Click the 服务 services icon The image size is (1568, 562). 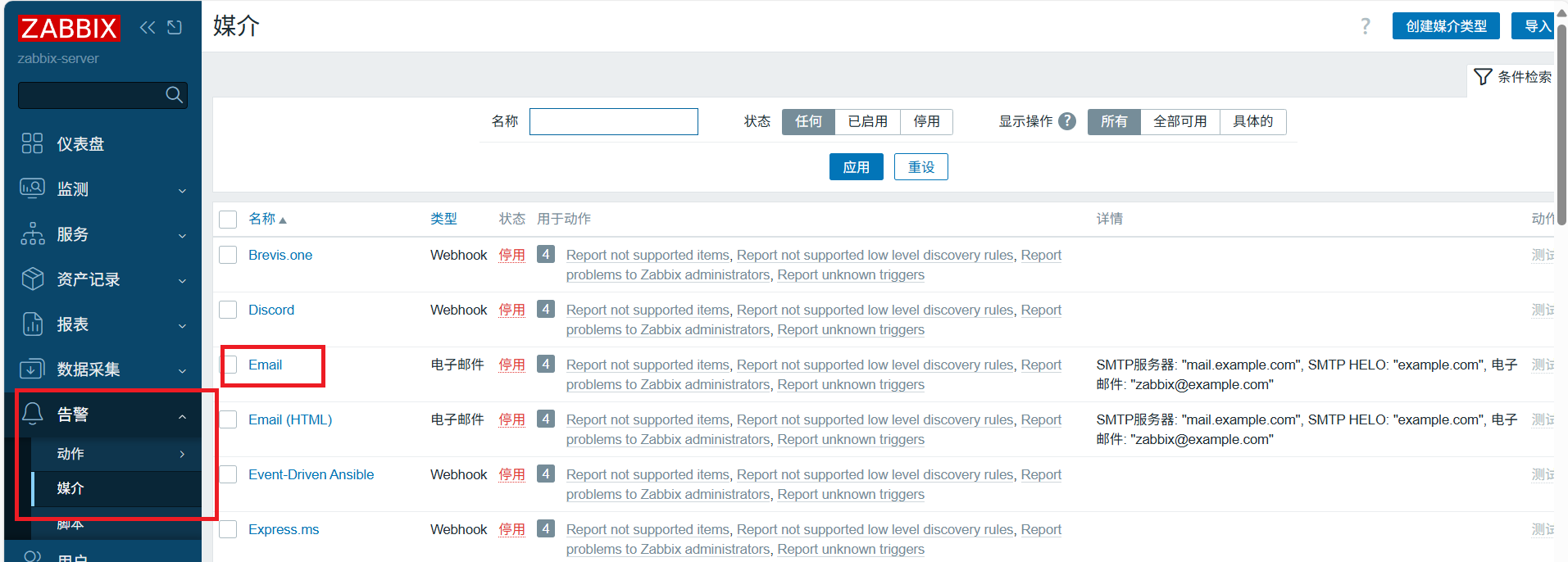(32, 233)
